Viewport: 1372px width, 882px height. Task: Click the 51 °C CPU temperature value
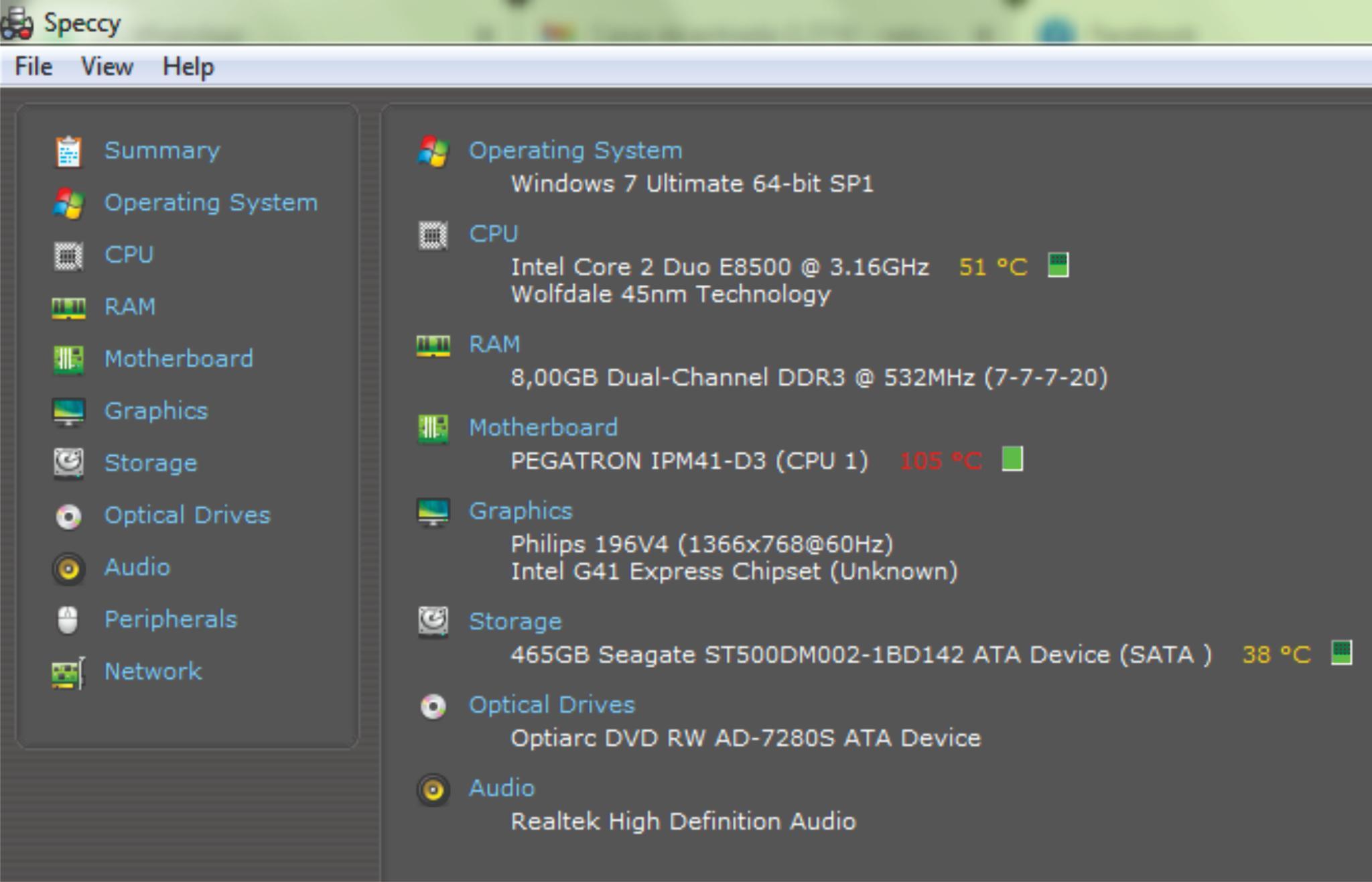(x=993, y=267)
